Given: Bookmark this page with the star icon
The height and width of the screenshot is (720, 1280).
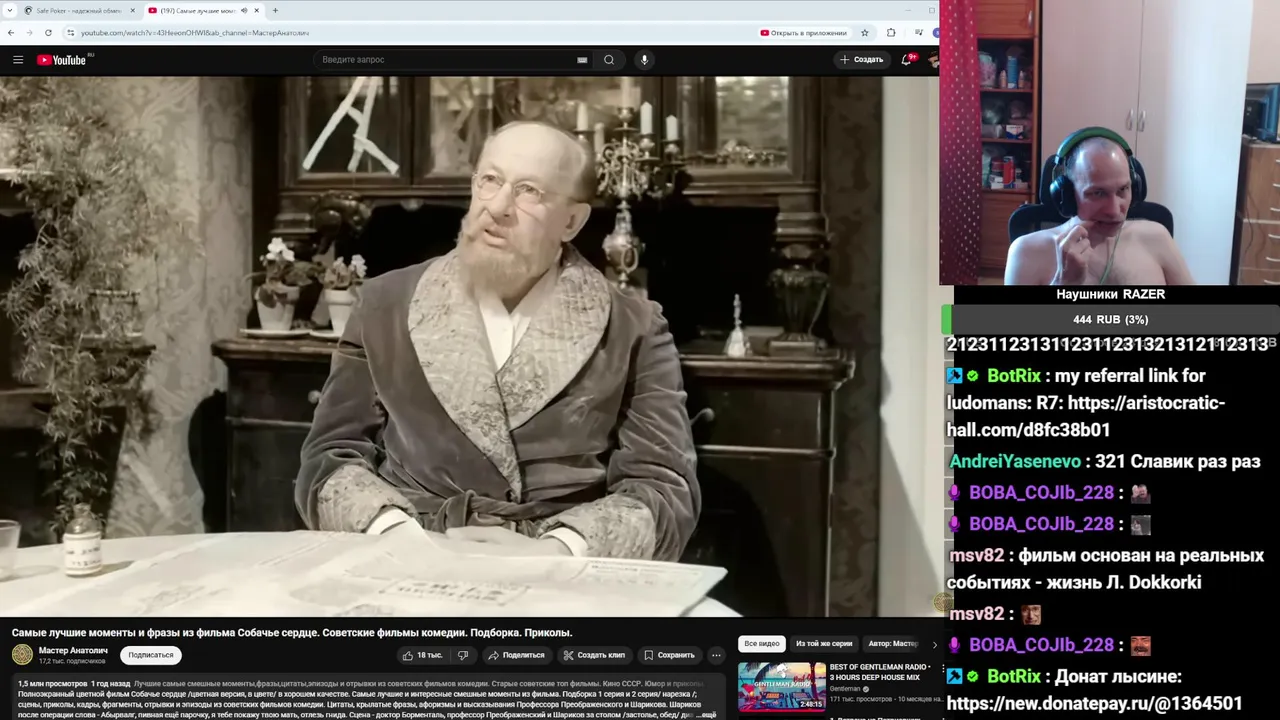Looking at the screenshot, I should pos(865,33).
